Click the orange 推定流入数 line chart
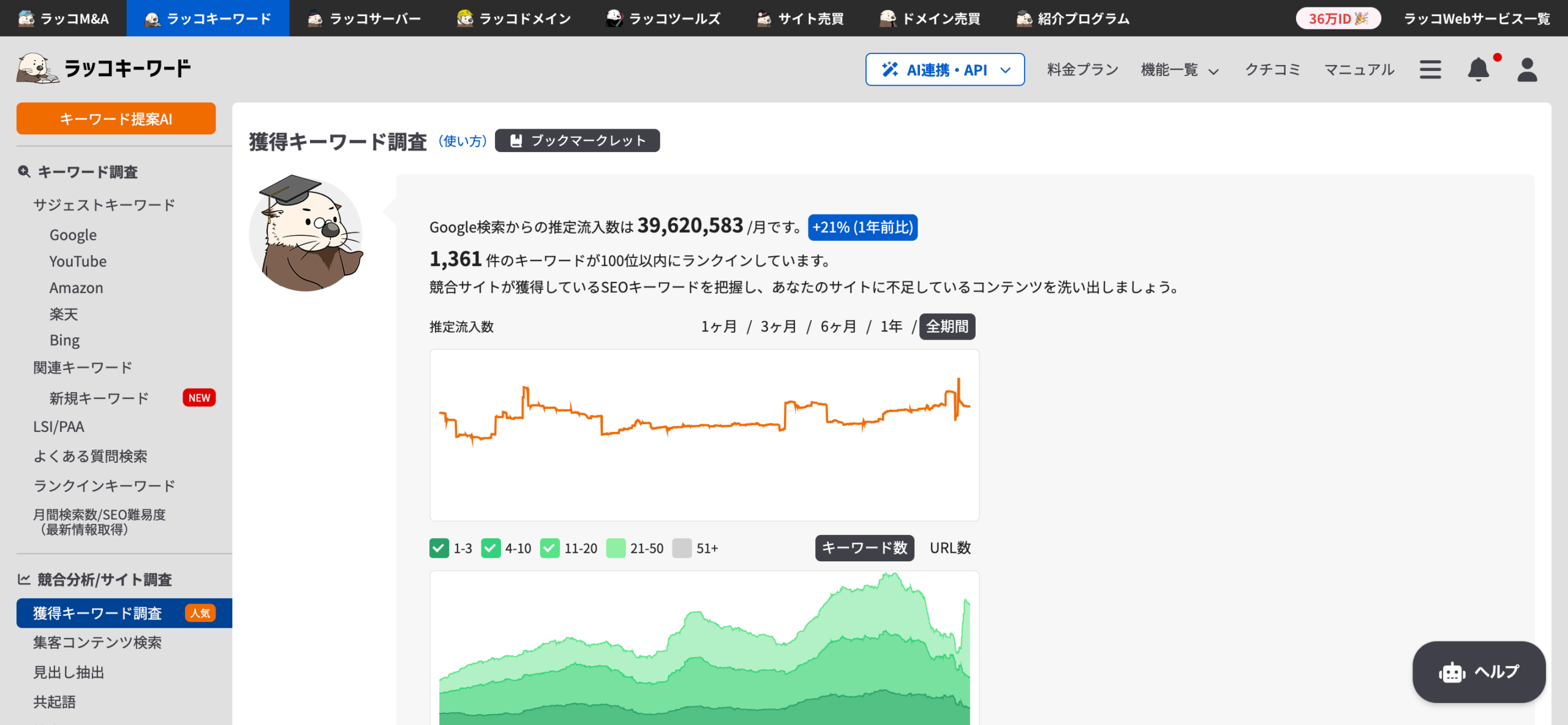 [704, 435]
